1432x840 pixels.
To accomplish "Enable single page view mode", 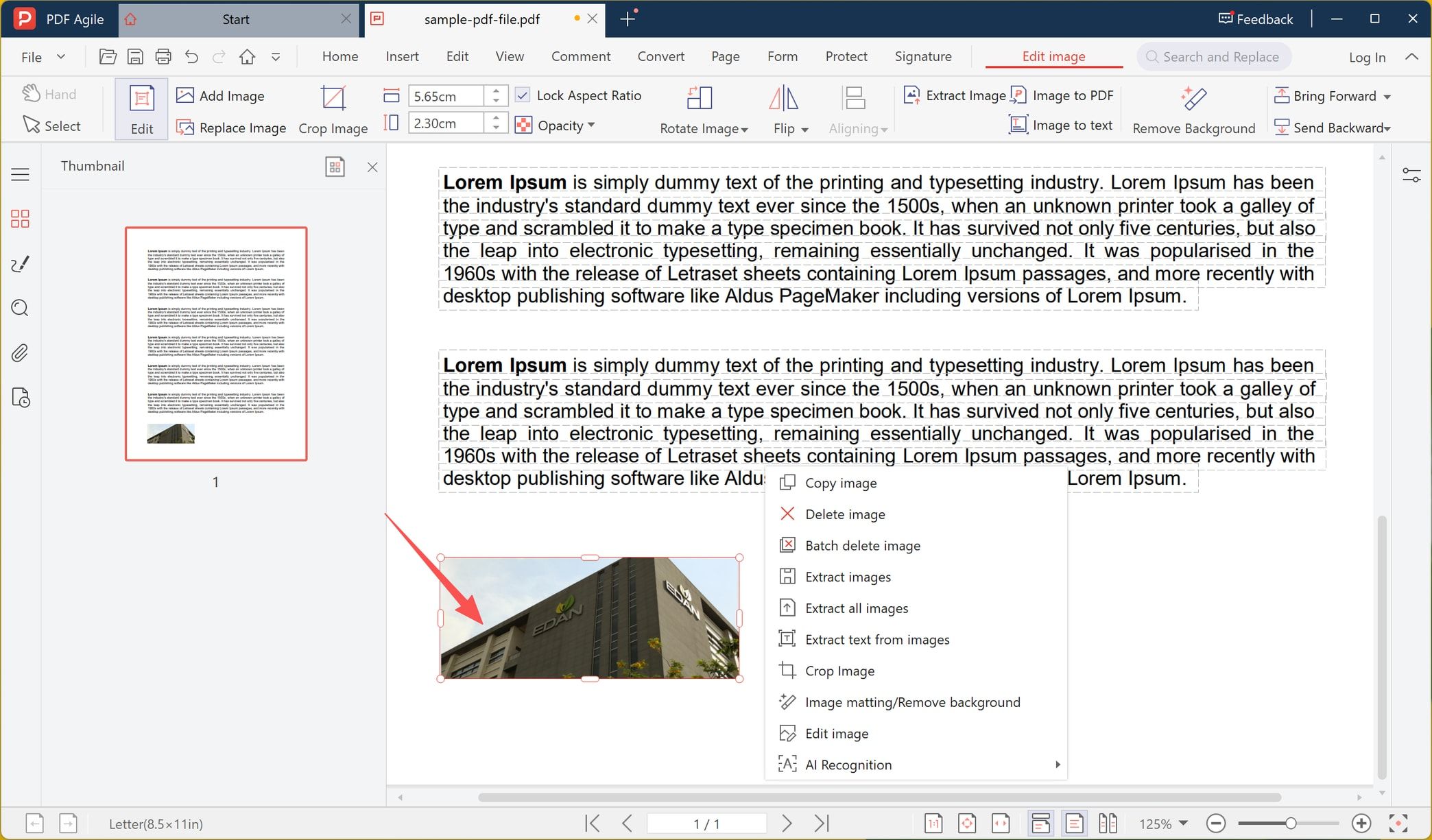I will pos(1074,823).
